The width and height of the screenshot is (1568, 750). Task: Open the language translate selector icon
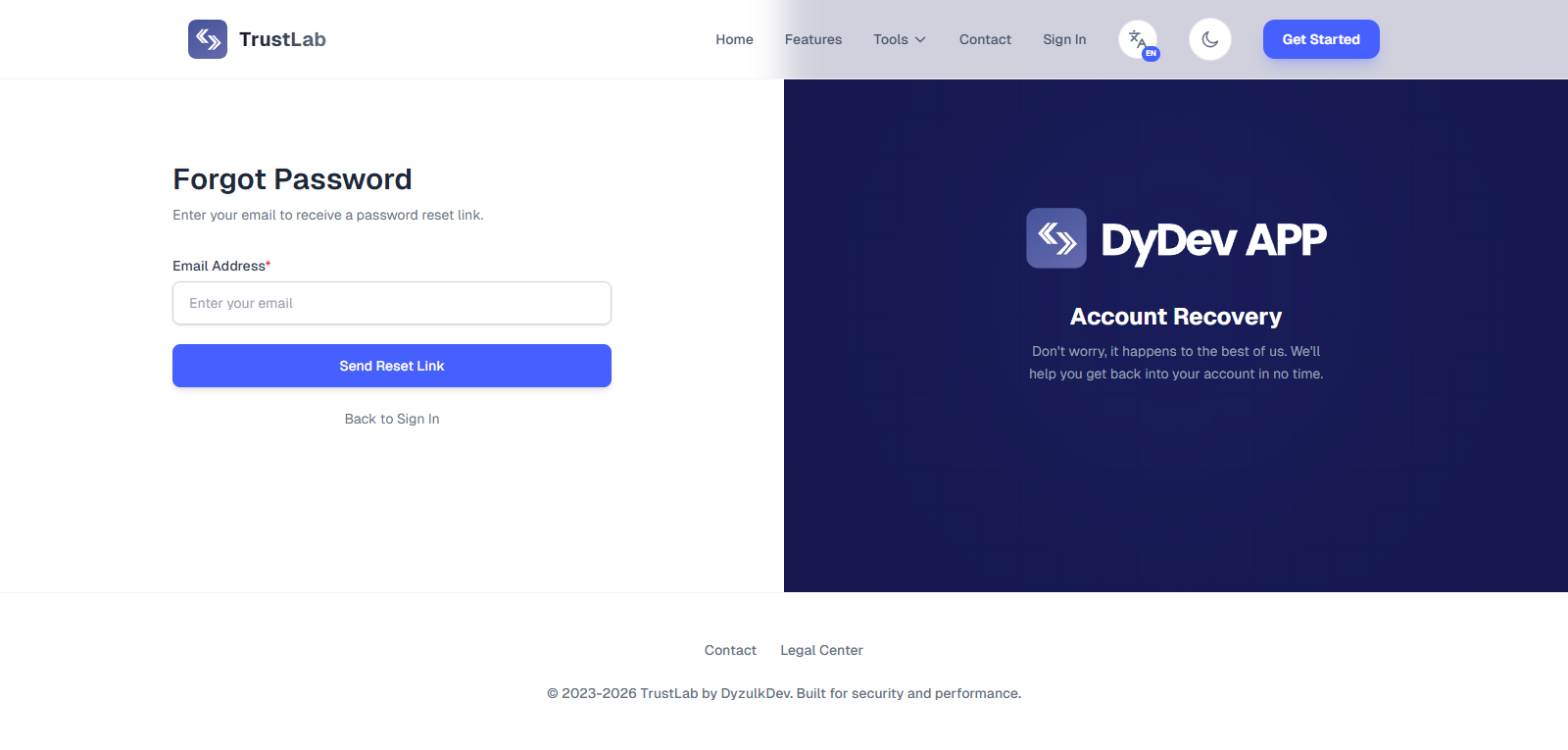(1137, 39)
